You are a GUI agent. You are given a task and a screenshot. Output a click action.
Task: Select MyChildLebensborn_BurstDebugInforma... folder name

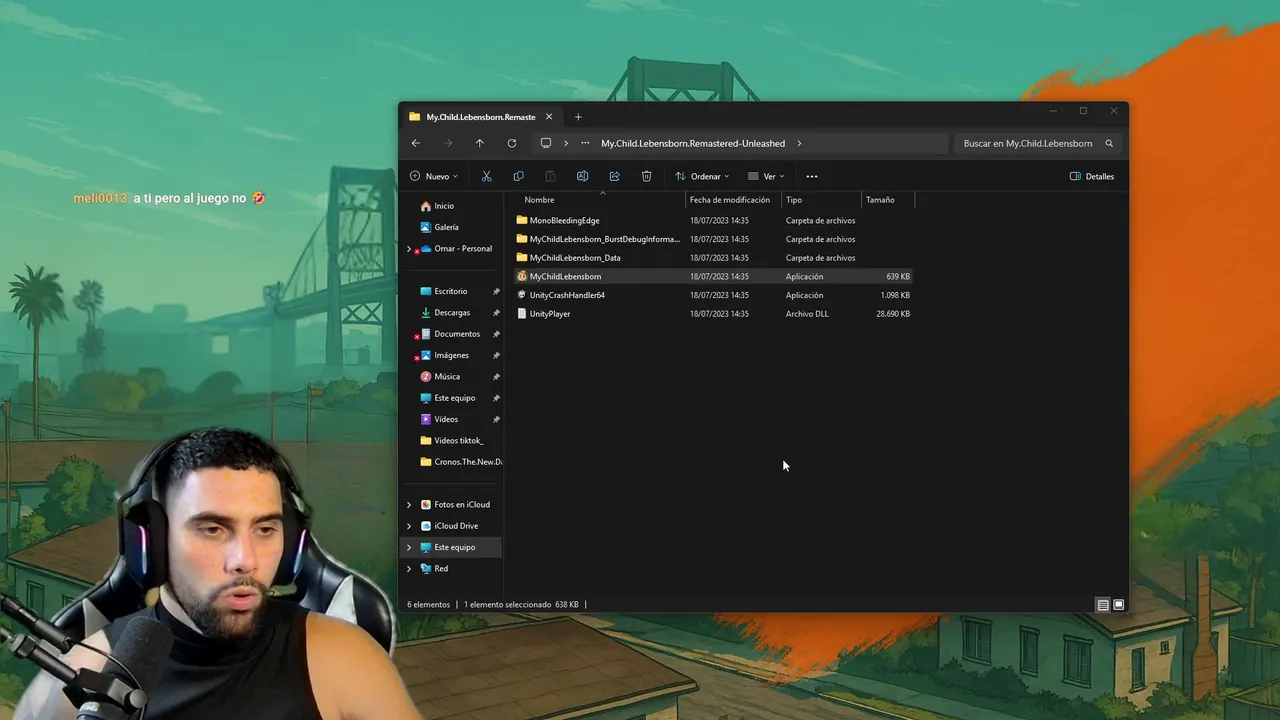pos(604,239)
